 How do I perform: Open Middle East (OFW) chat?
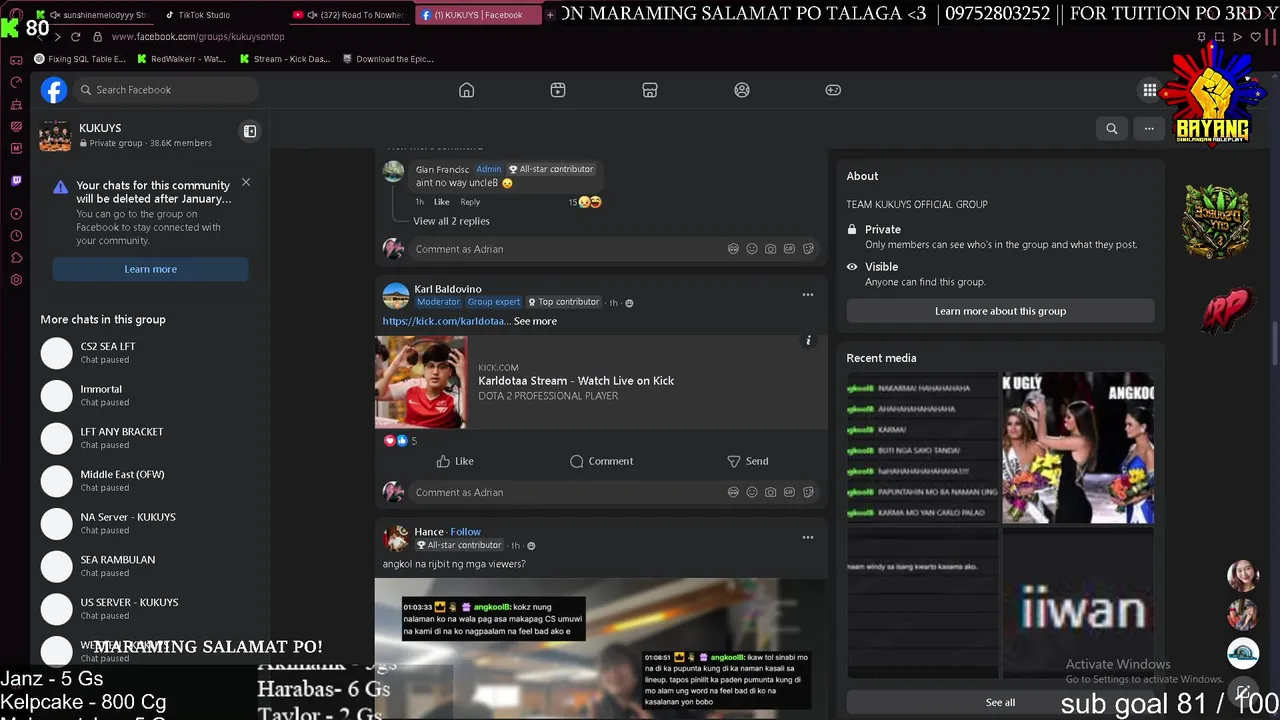[x=150, y=481]
